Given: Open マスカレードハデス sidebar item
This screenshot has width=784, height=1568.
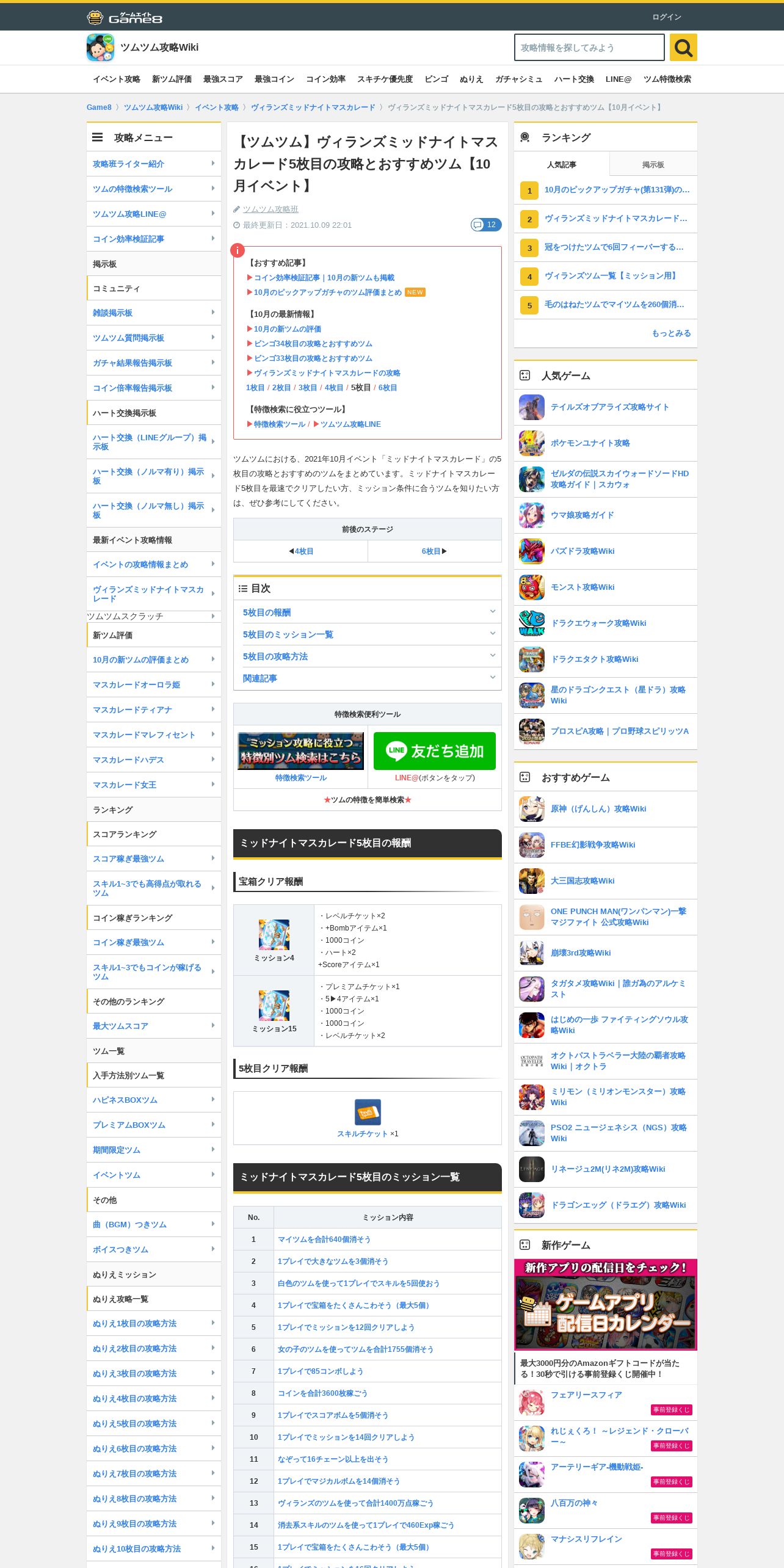Looking at the screenshot, I should pyautogui.click(x=154, y=760).
